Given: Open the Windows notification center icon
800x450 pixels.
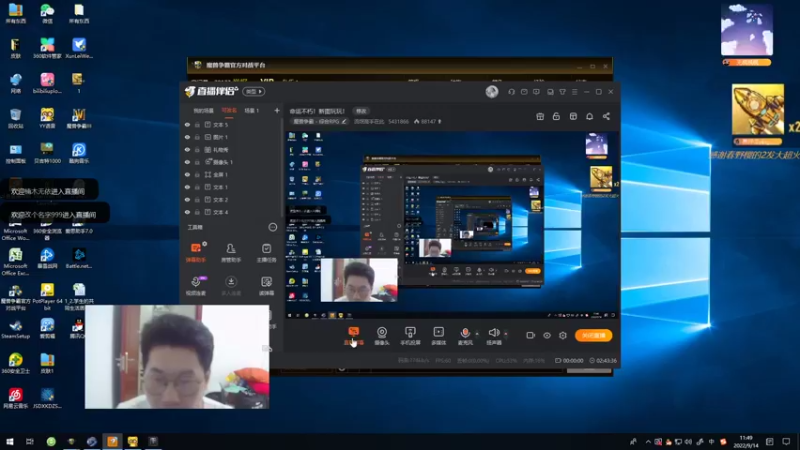Looking at the screenshot, I should pyautogui.click(x=786, y=442).
